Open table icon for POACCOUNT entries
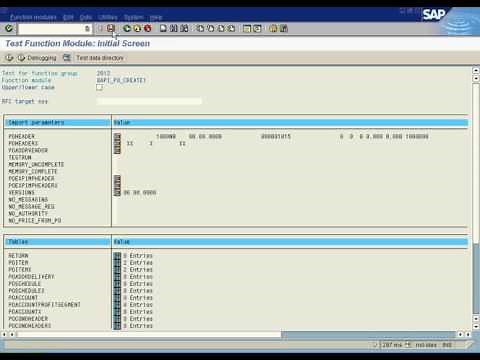Screen dimensions: 480x360 117,298
